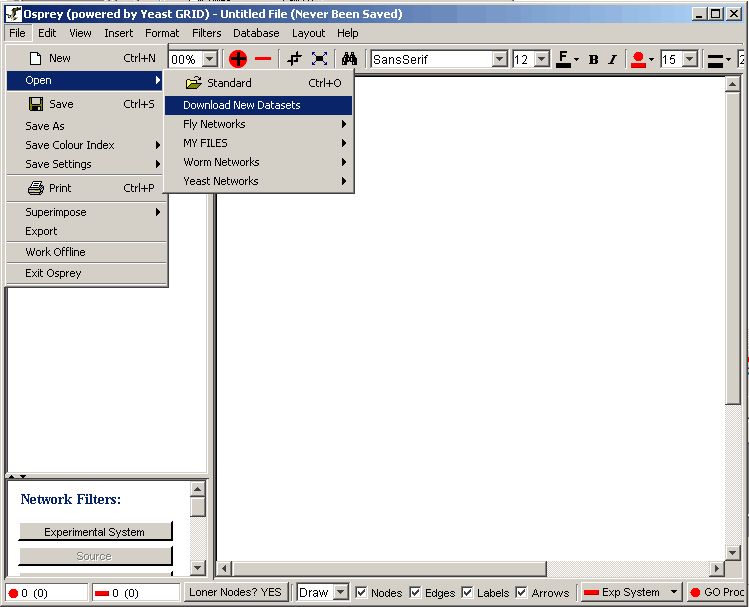749x607 pixels.
Task: Toggle the Arrows checkbox
Action: (x=521, y=593)
